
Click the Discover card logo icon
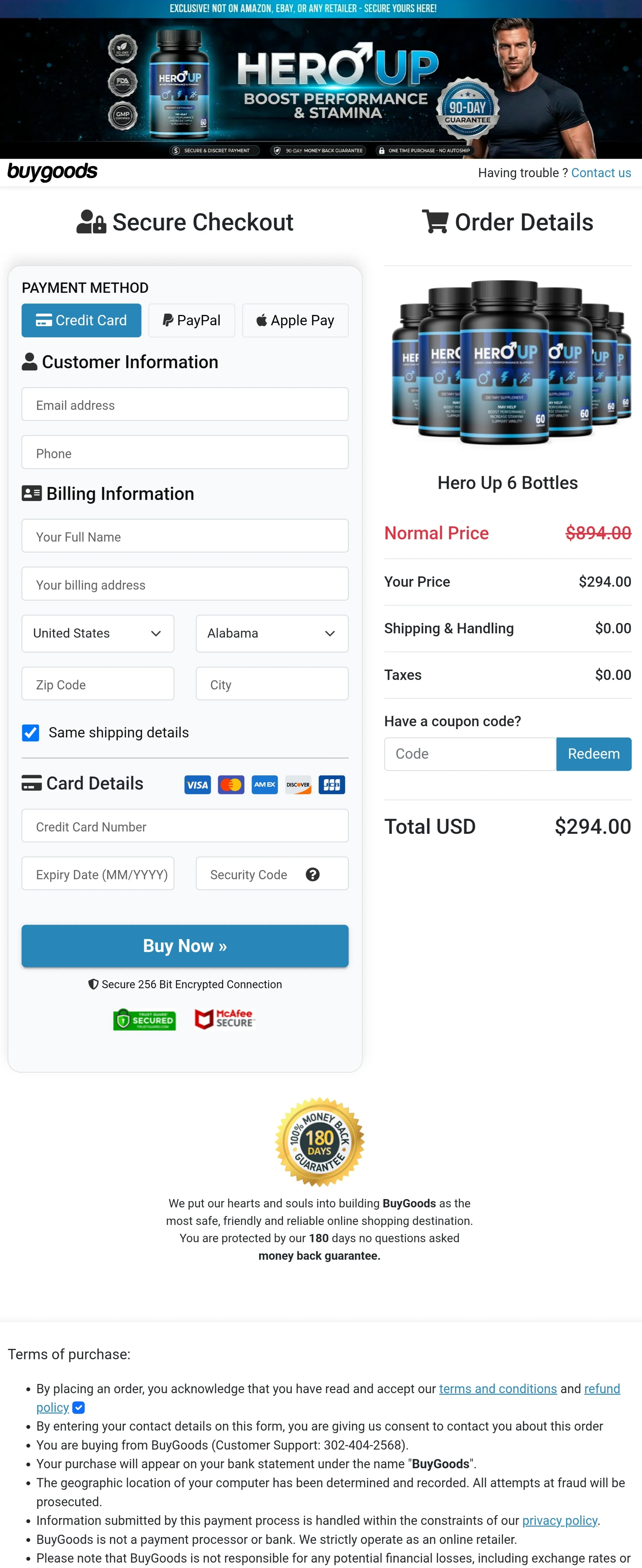[298, 785]
